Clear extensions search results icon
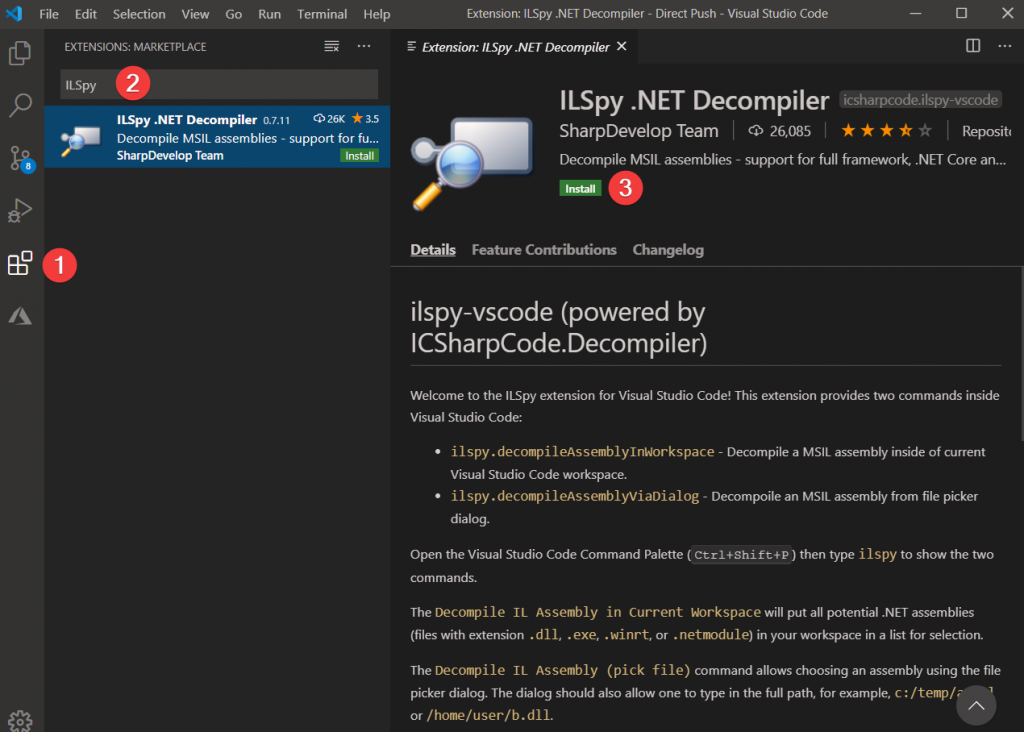 (332, 46)
